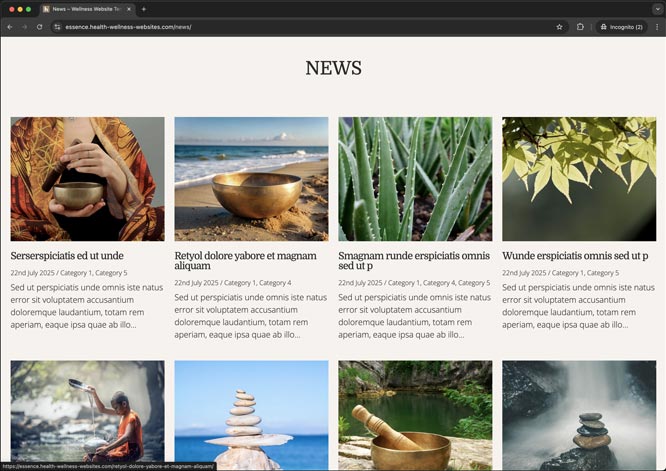Bookmark this page with the star icon
This screenshot has width=666, height=471.
559,27
